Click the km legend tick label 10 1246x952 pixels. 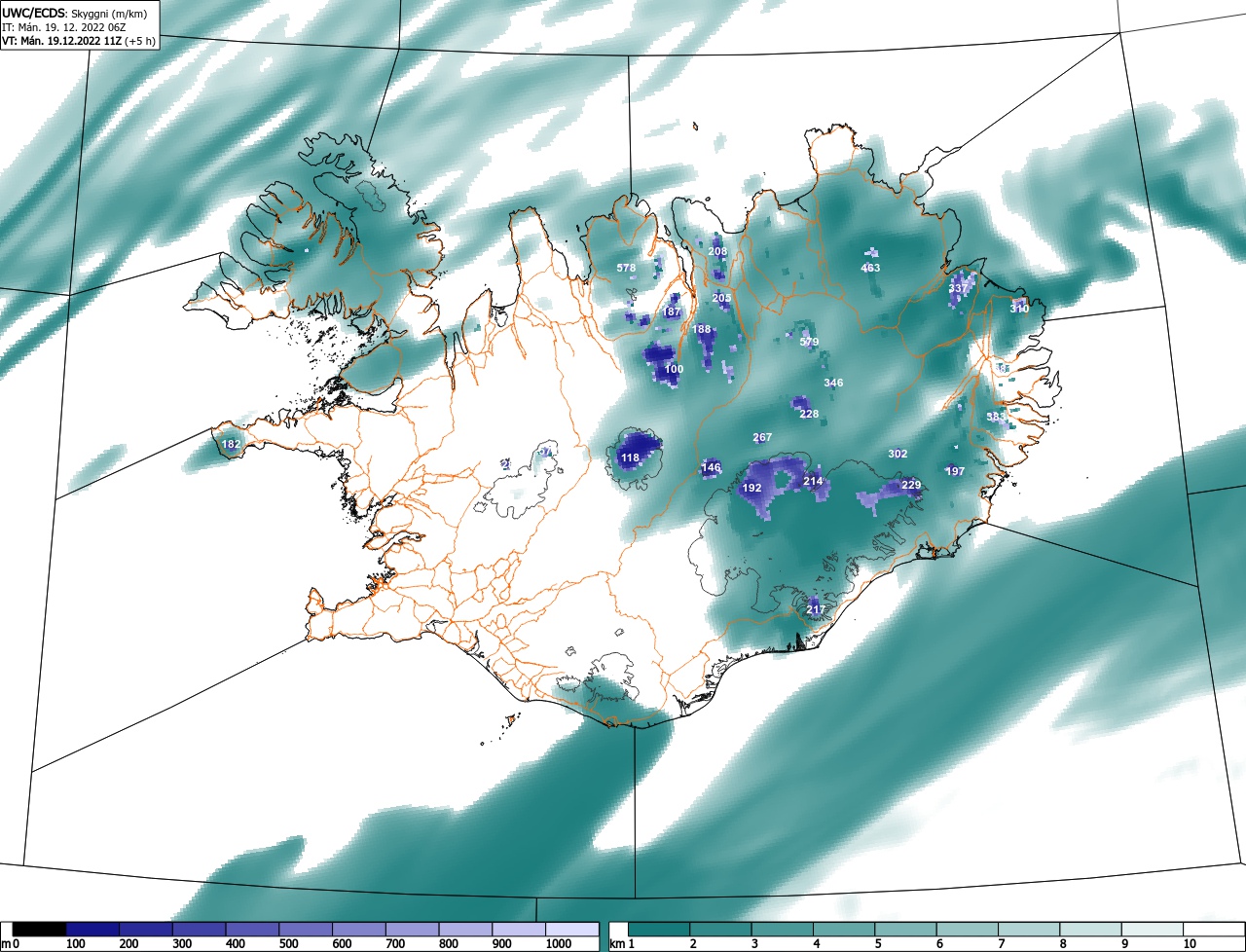[x=1190, y=944]
